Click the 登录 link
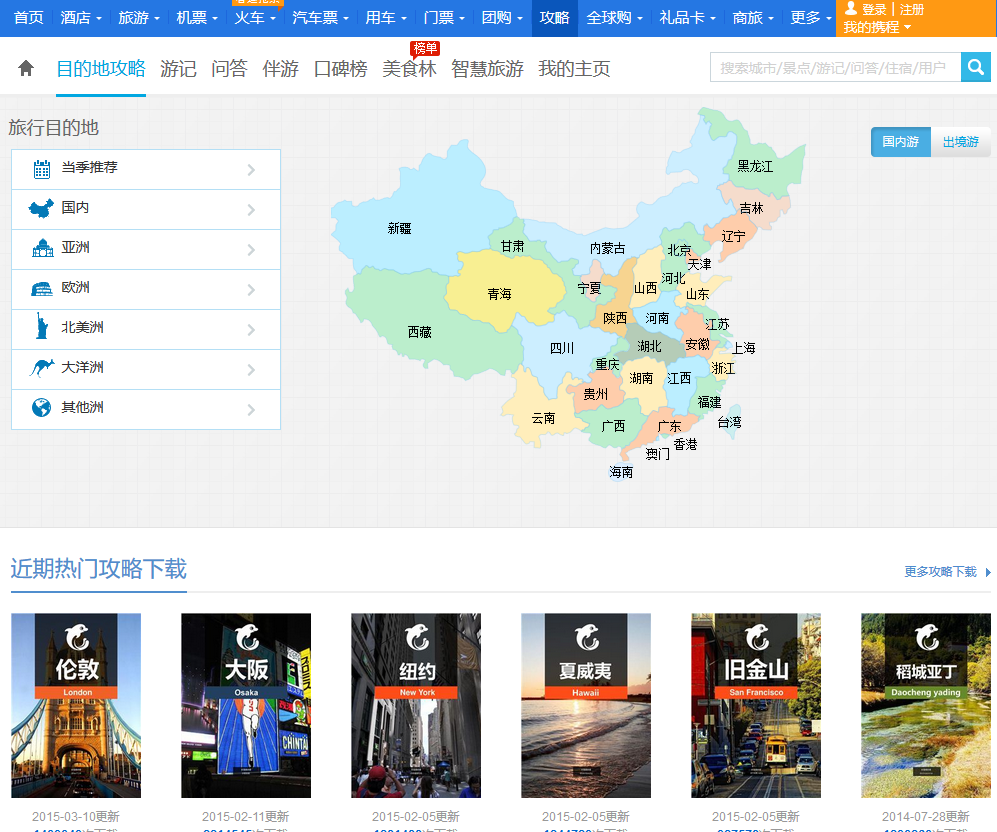The width and height of the screenshot is (997, 832). pos(874,10)
